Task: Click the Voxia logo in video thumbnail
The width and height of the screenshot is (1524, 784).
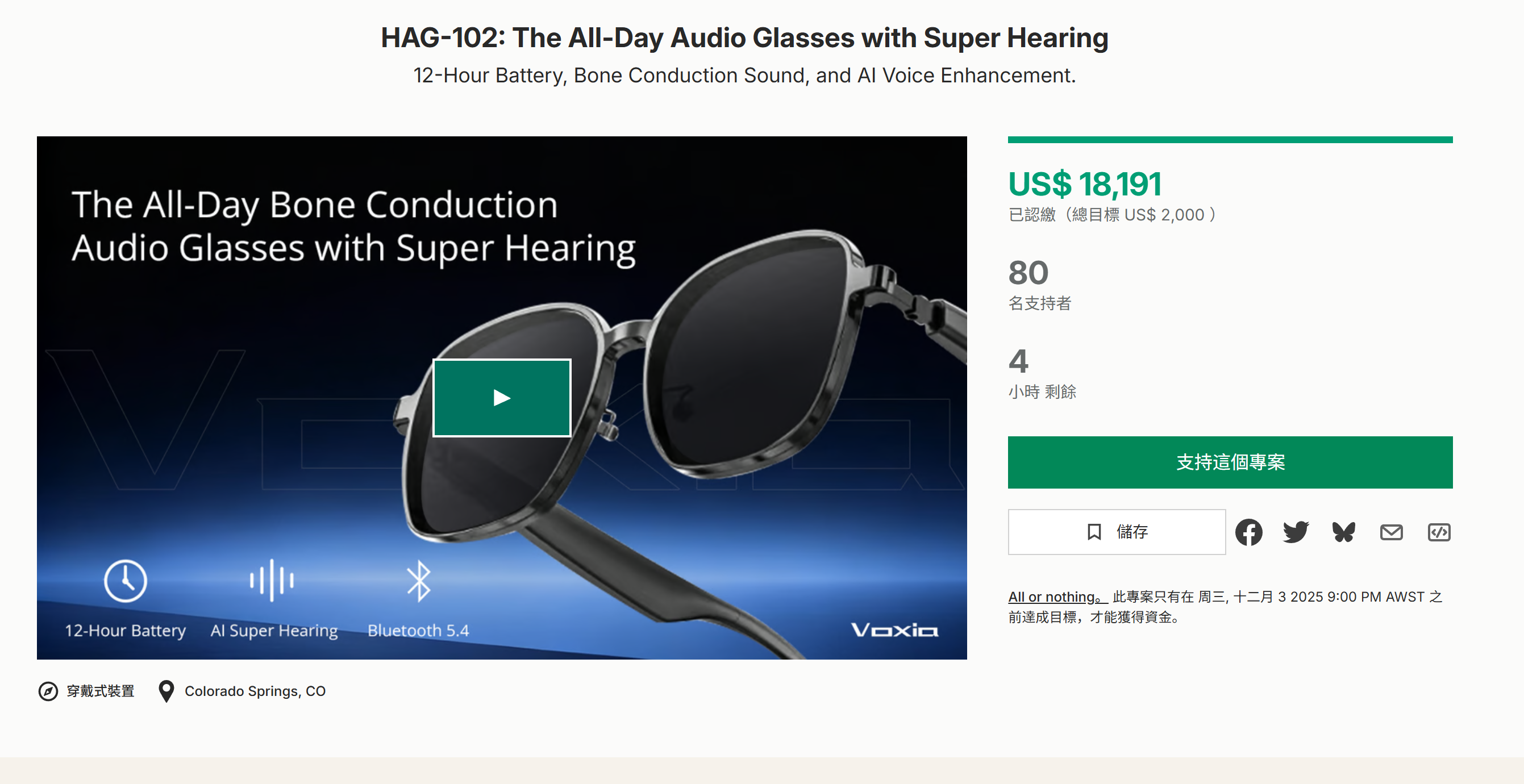Action: pos(894,629)
